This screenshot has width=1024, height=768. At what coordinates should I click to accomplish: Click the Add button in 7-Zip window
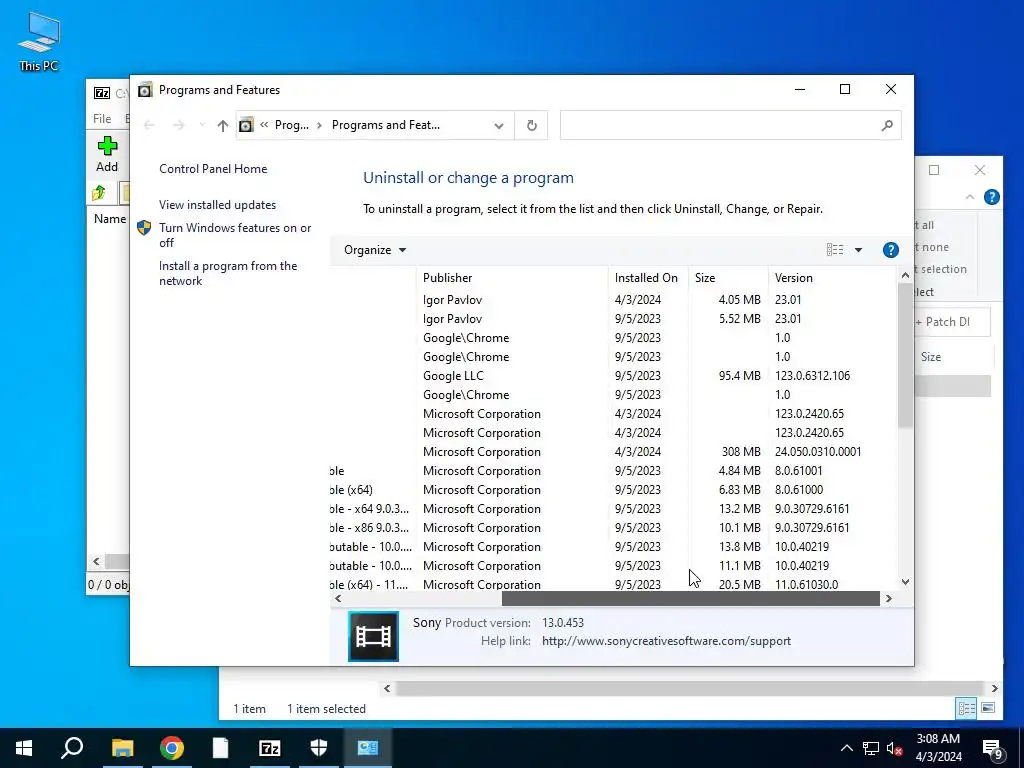[107, 154]
